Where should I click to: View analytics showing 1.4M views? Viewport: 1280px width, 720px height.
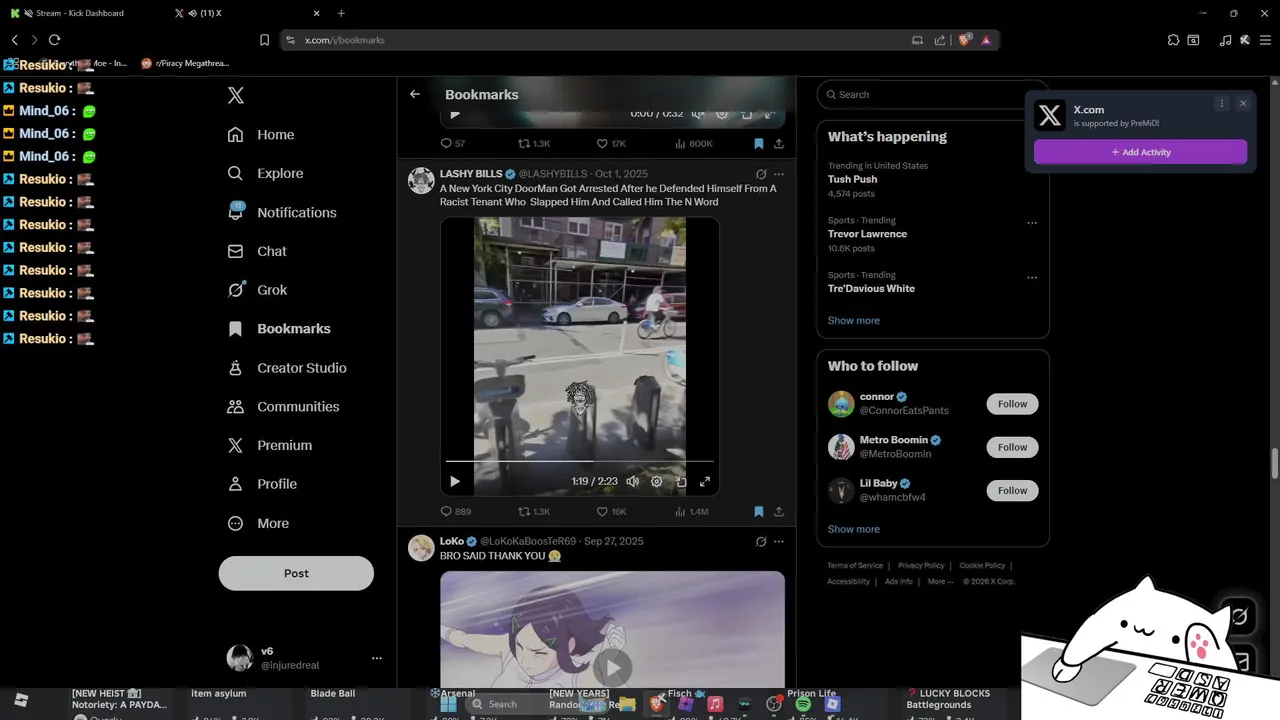692,511
